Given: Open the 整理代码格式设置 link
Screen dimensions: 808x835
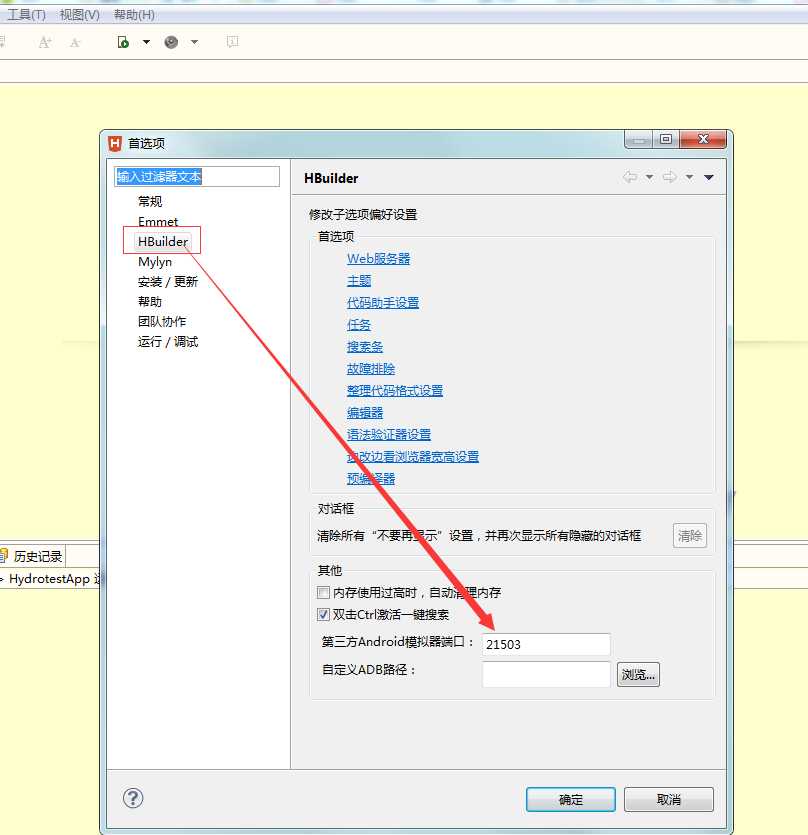Looking at the screenshot, I should click(395, 391).
